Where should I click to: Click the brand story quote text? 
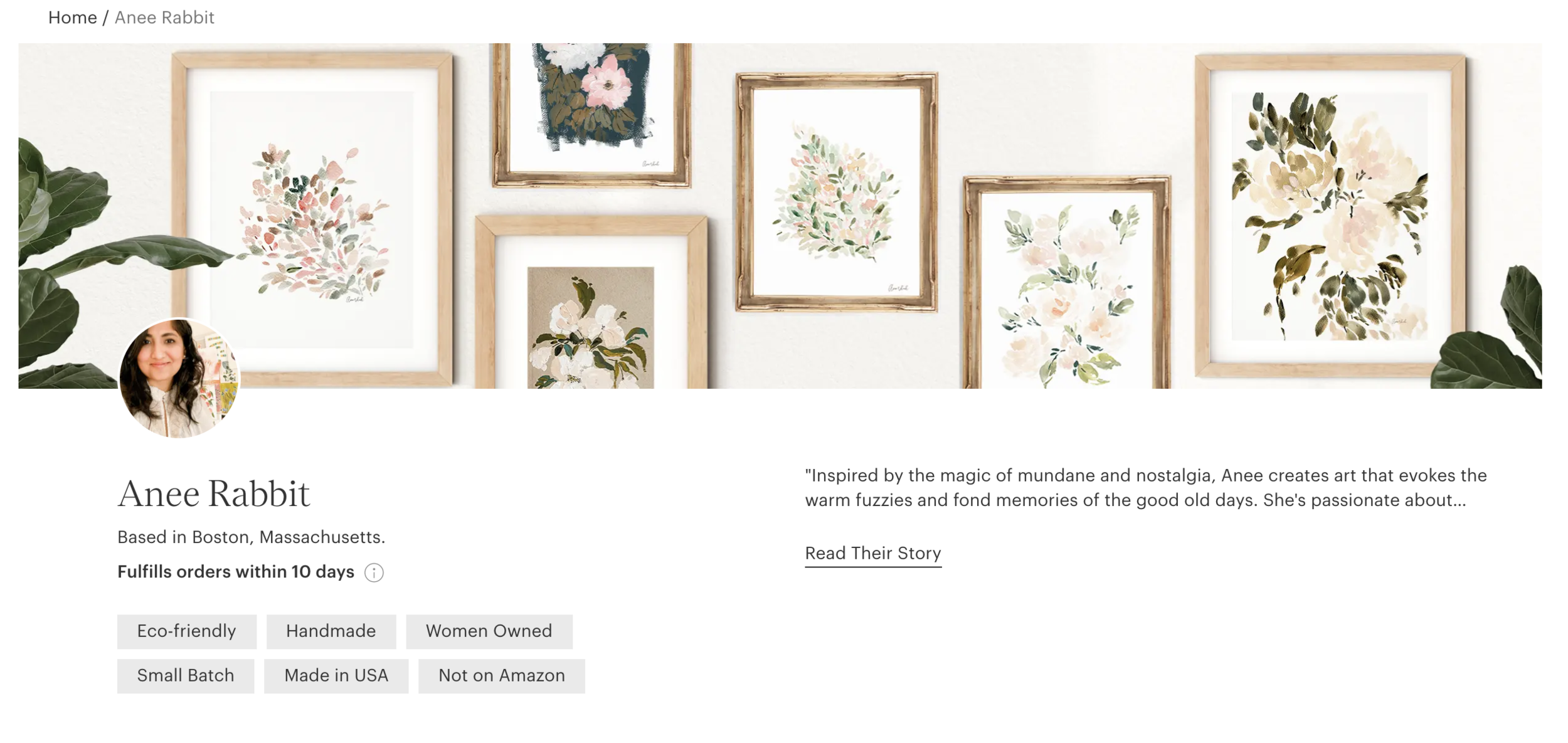[x=1146, y=488]
